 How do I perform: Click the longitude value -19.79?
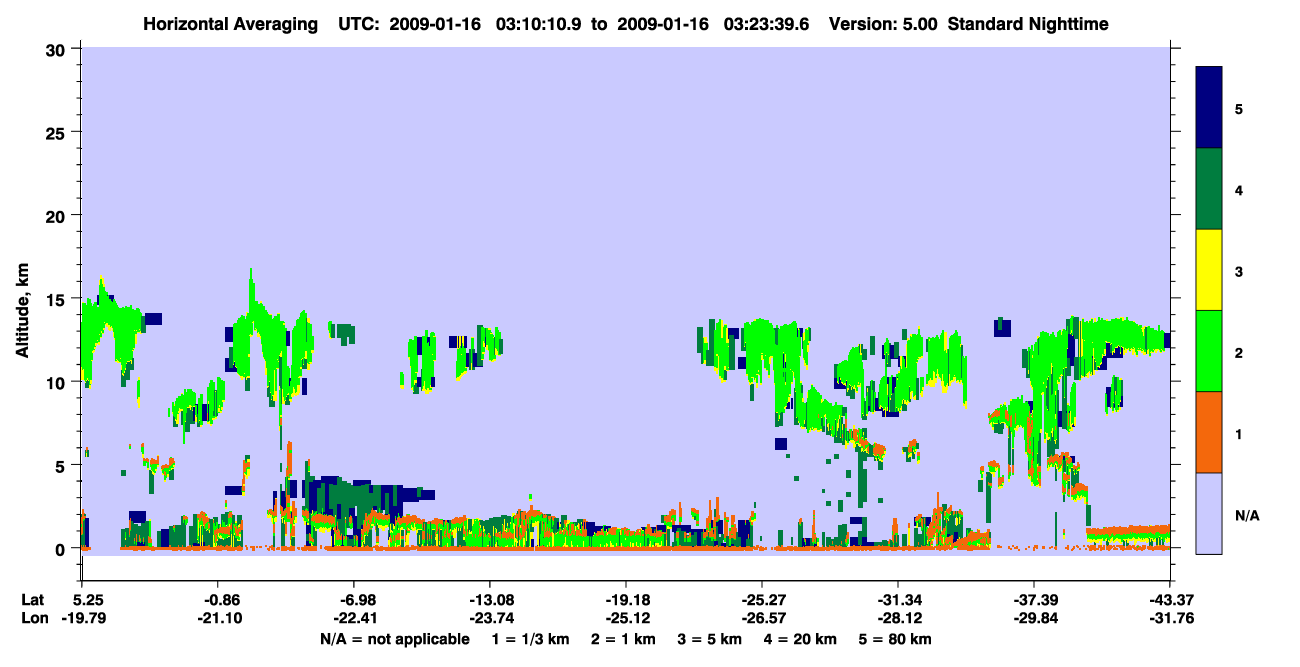tap(82, 618)
